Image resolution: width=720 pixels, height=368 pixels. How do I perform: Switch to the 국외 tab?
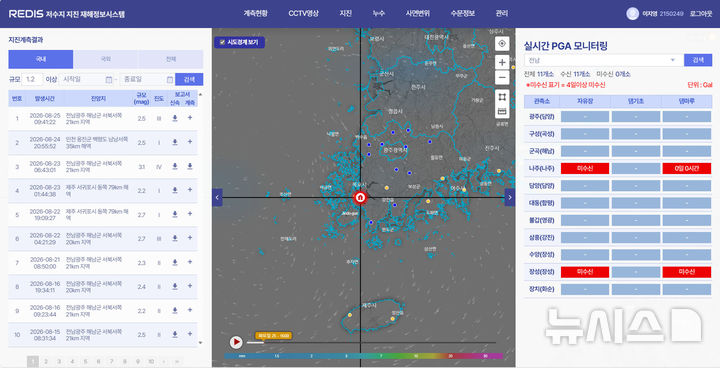point(106,59)
